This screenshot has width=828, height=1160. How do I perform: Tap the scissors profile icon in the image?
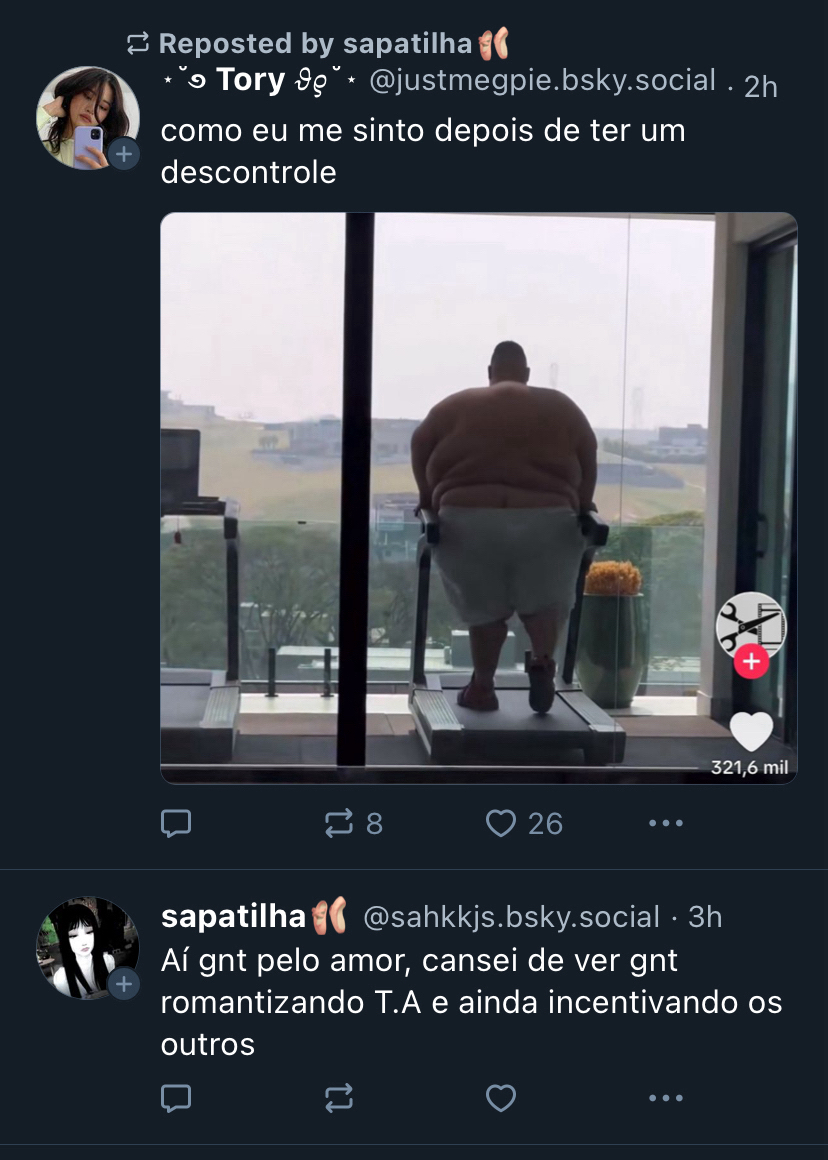click(x=751, y=625)
